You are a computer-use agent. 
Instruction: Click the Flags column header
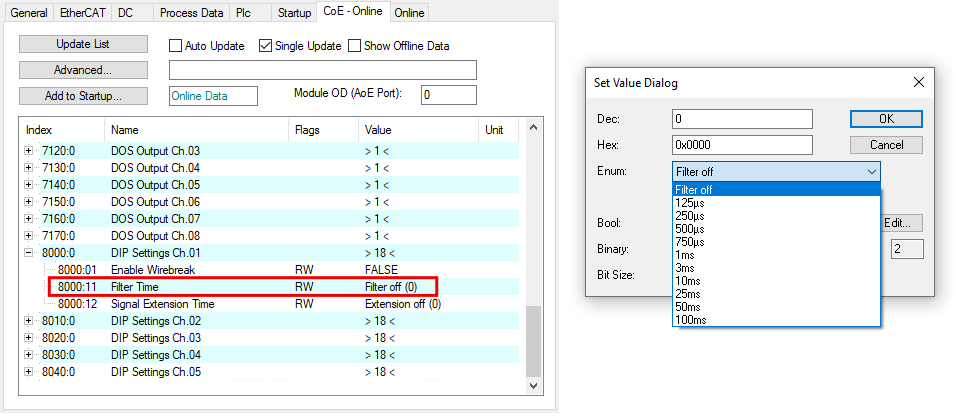tap(324, 130)
